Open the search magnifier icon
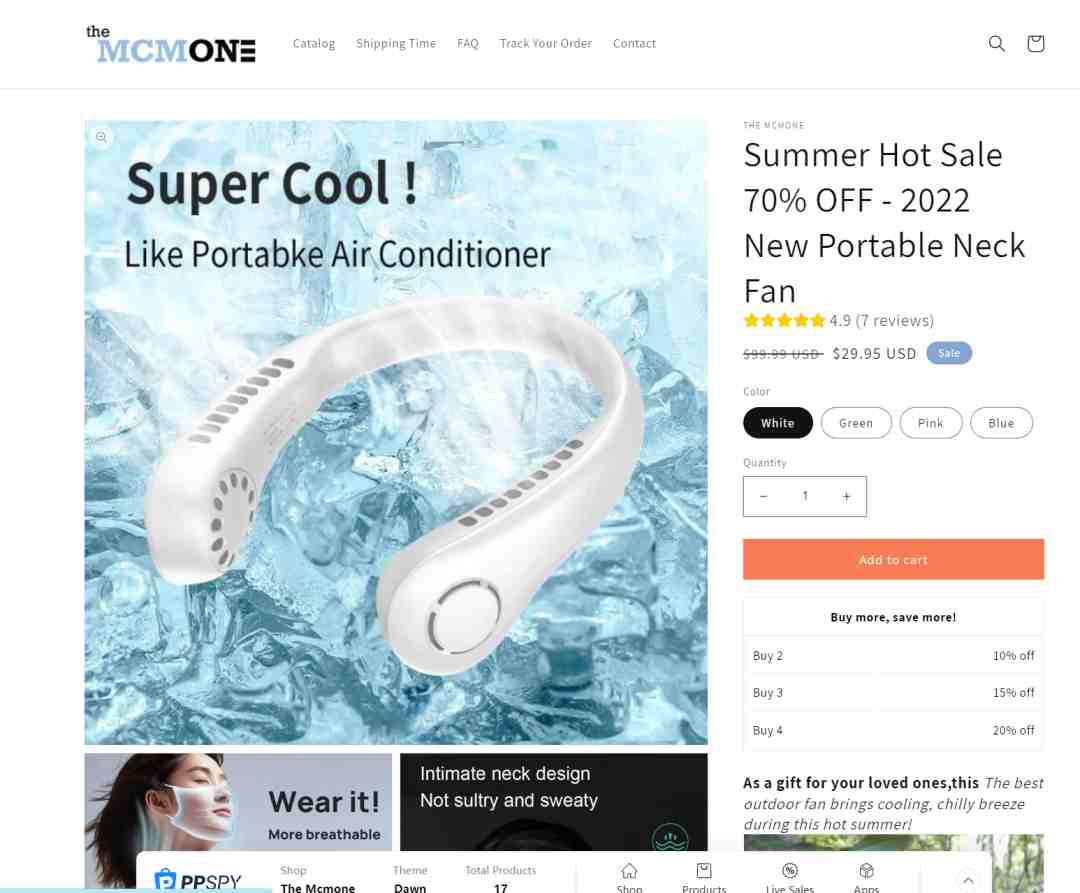This screenshot has height=893, width=1080. click(996, 44)
